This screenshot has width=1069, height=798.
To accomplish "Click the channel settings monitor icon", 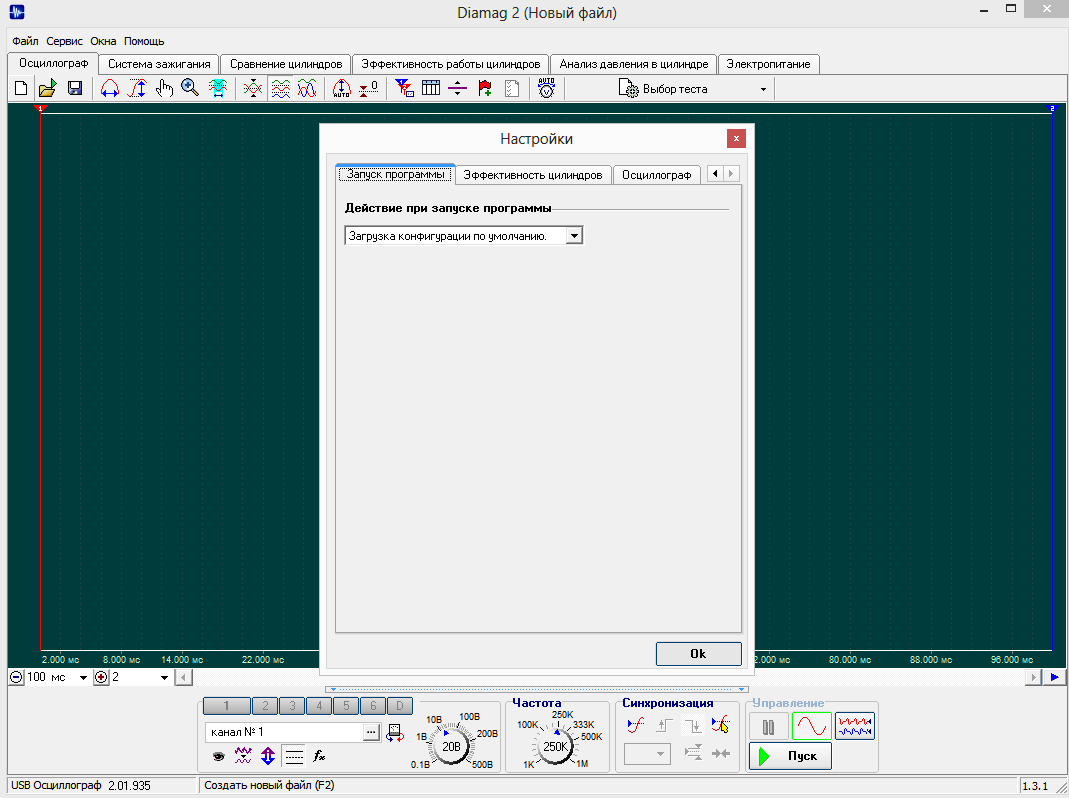I will [395, 733].
